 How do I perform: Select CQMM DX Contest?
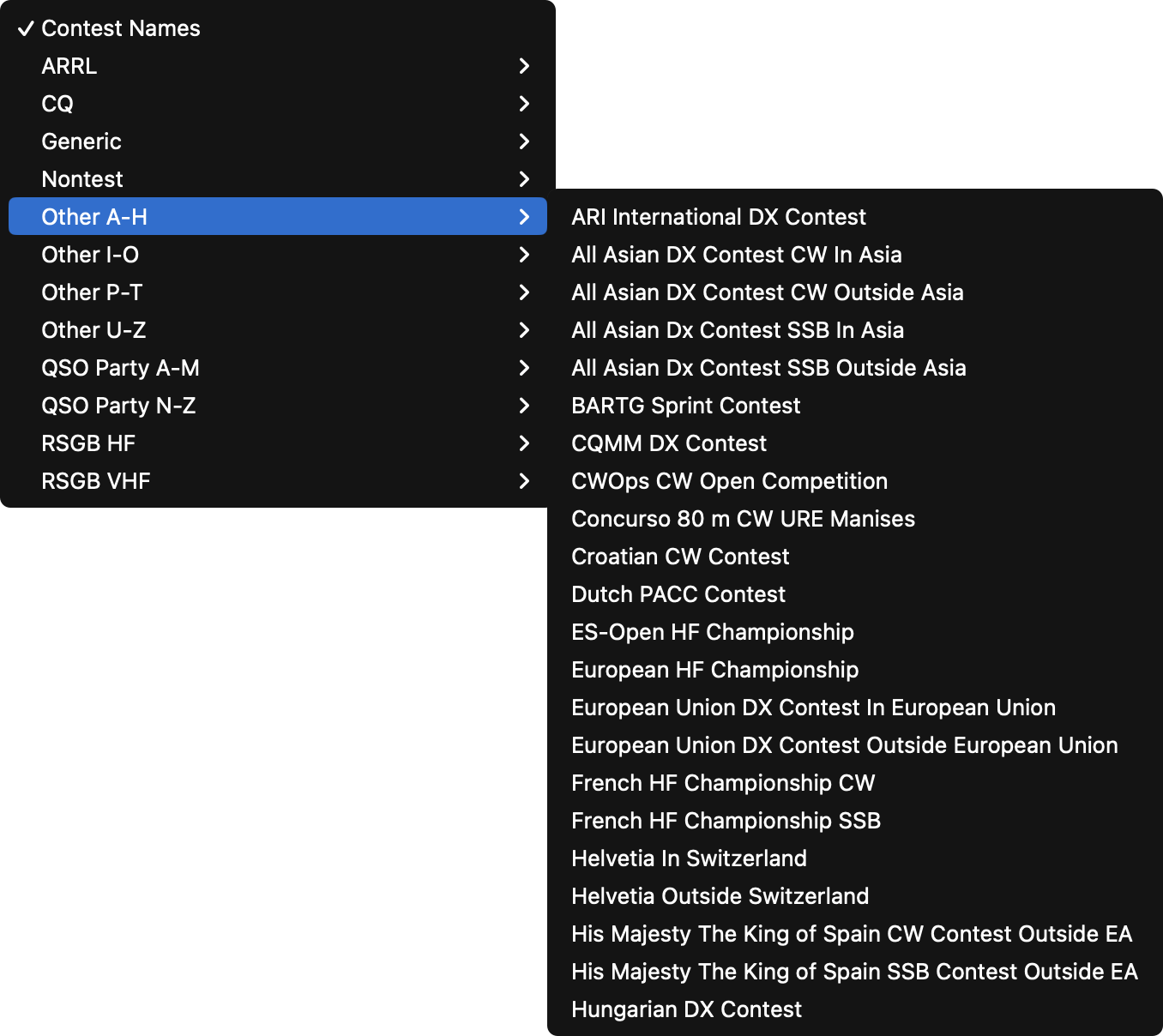[x=855, y=443]
